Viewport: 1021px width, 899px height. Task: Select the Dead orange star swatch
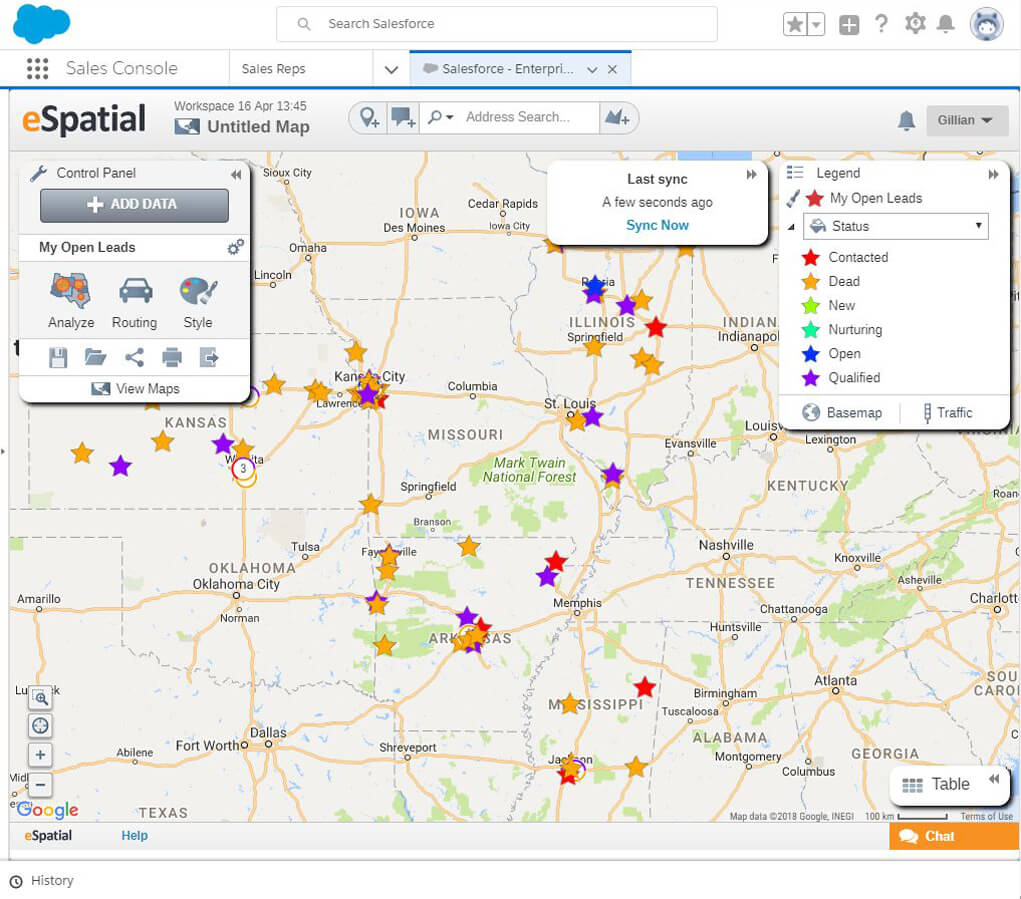[x=811, y=282]
